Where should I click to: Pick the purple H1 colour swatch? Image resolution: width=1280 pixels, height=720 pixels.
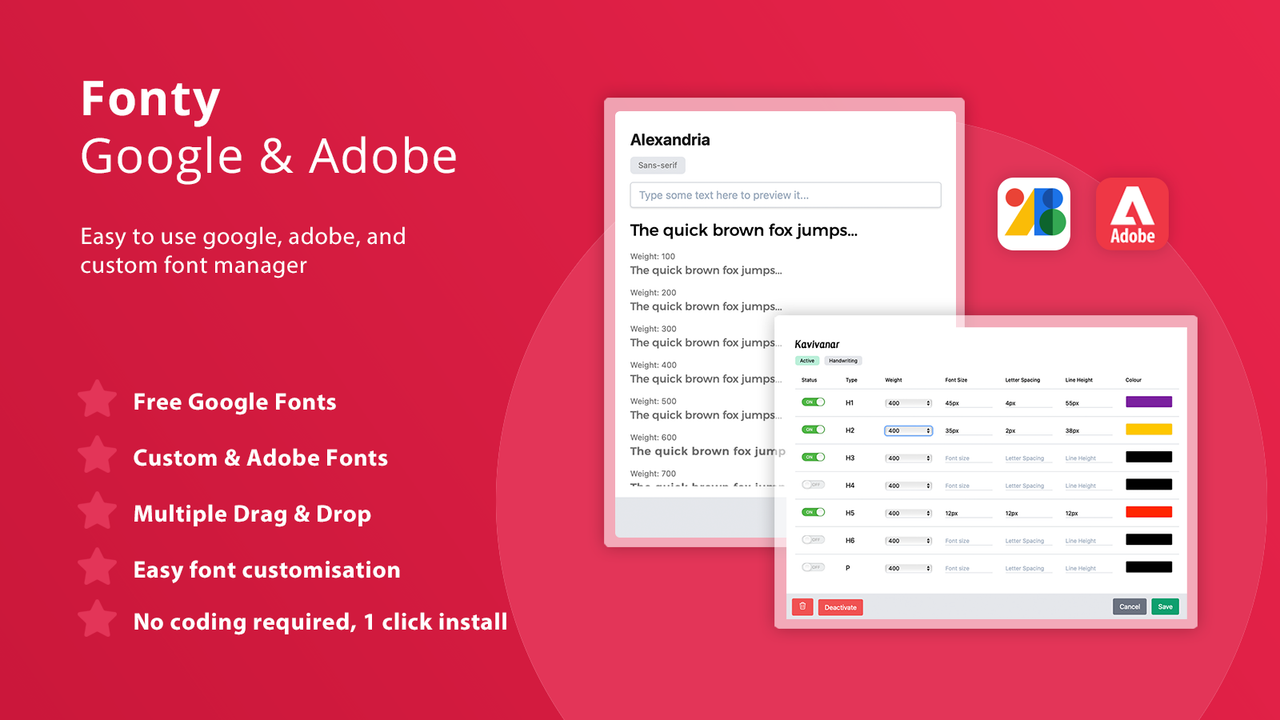point(1149,402)
